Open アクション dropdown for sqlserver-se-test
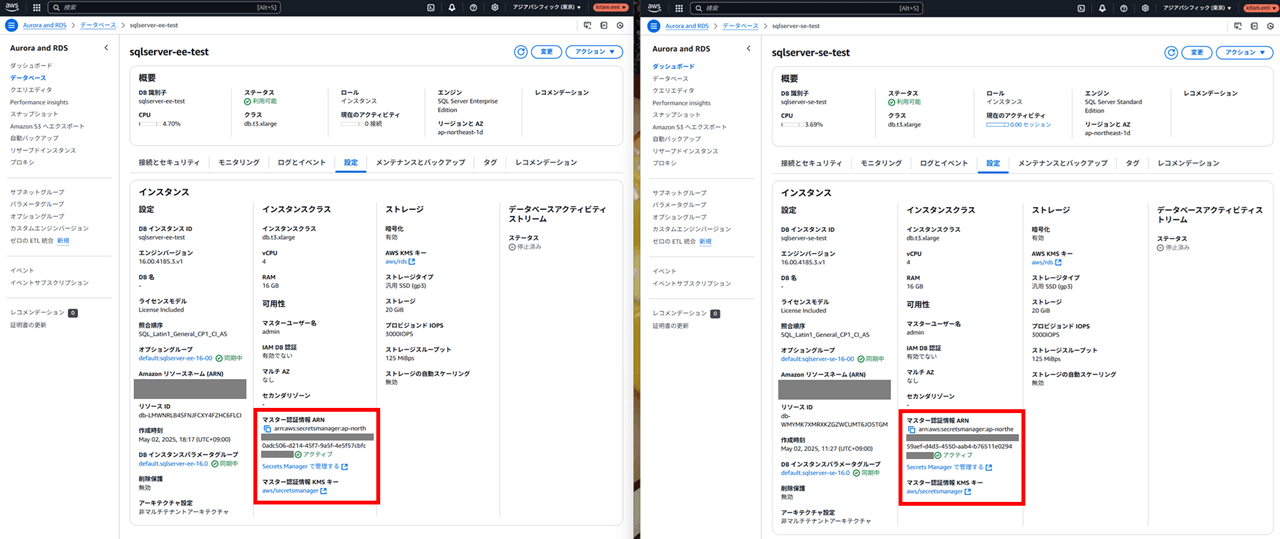The height and width of the screenshot is (539, 1280). [x=1244, y=52]
